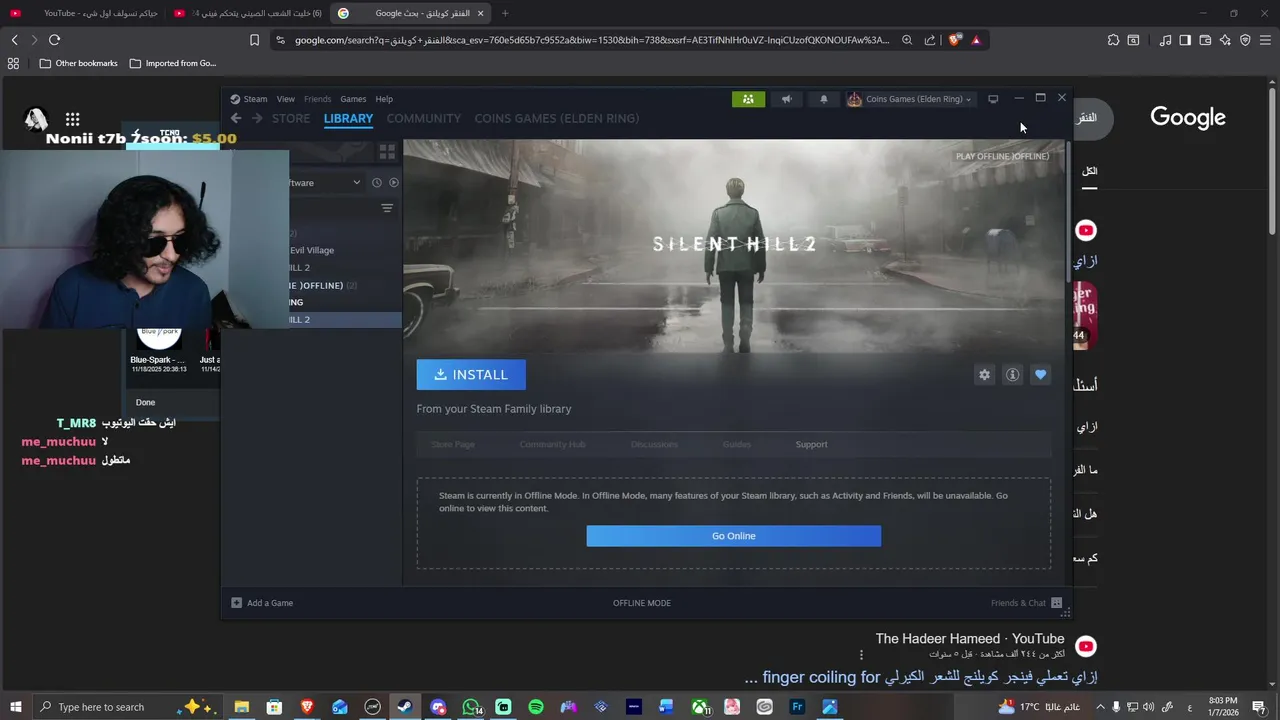Open Brave Rewards triangle icon

click(x=976, y=40)
